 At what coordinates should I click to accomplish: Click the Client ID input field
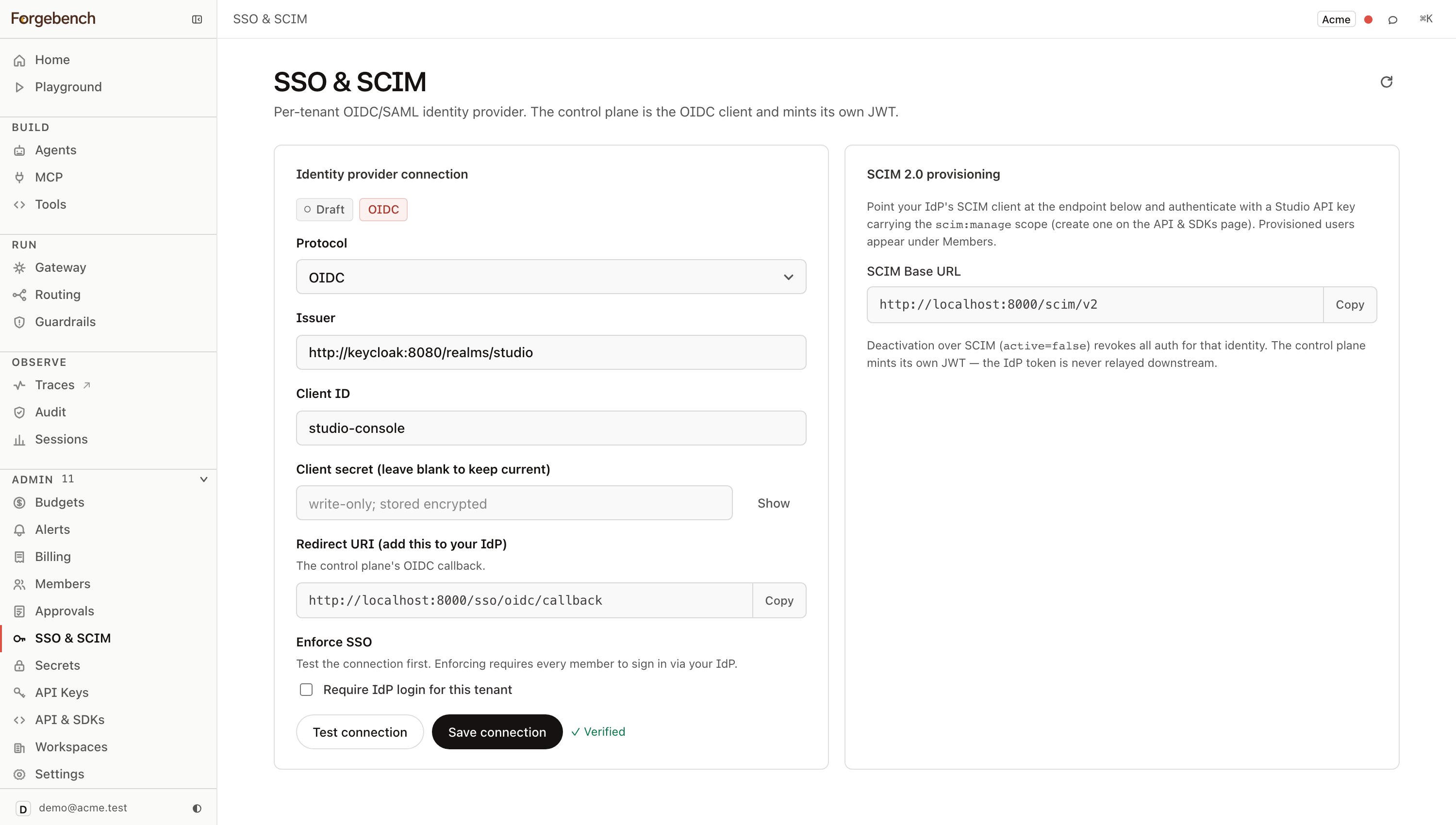[551, 428]
